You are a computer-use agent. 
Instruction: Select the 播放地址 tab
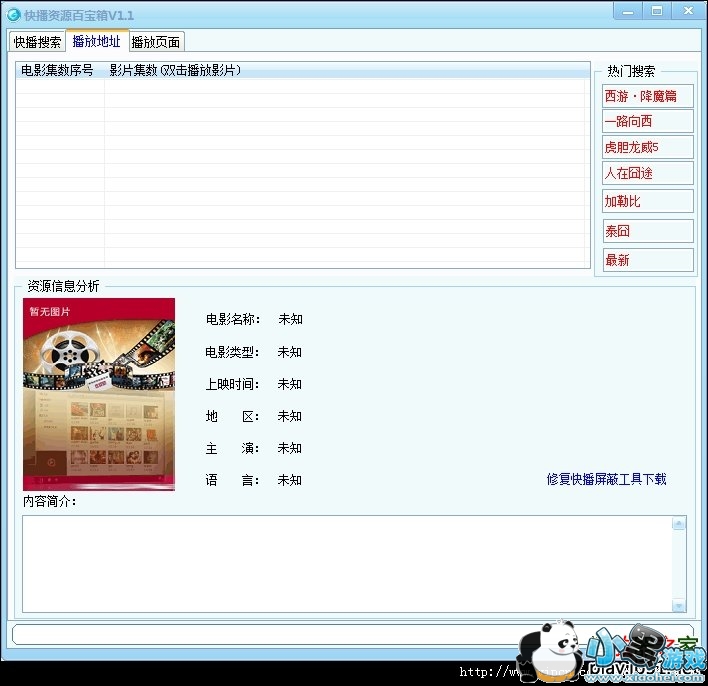(97, 41)
